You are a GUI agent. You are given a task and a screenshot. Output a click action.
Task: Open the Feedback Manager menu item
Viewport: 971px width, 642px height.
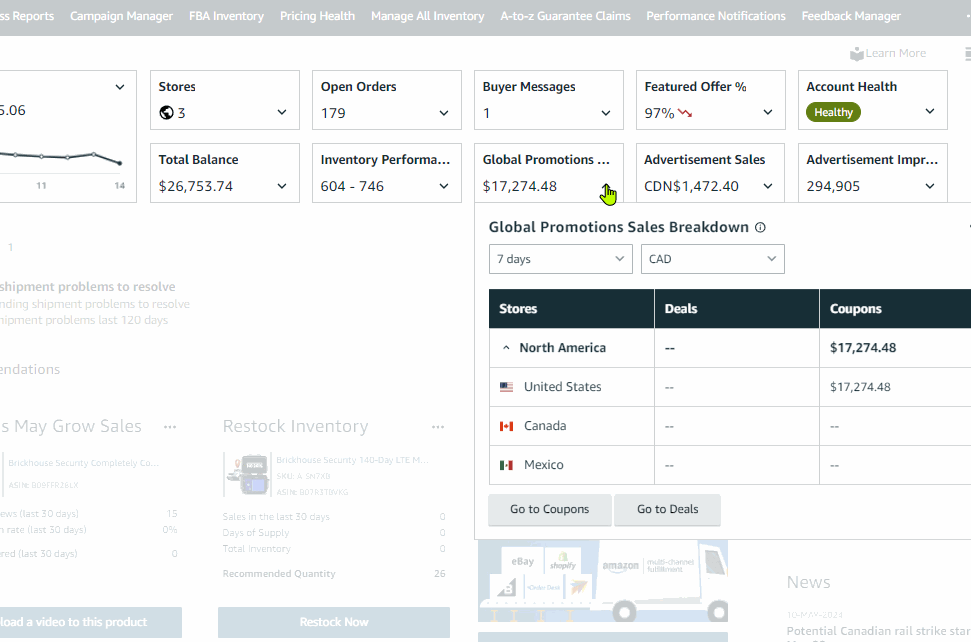pyautogui.click(x=851, y=16)
